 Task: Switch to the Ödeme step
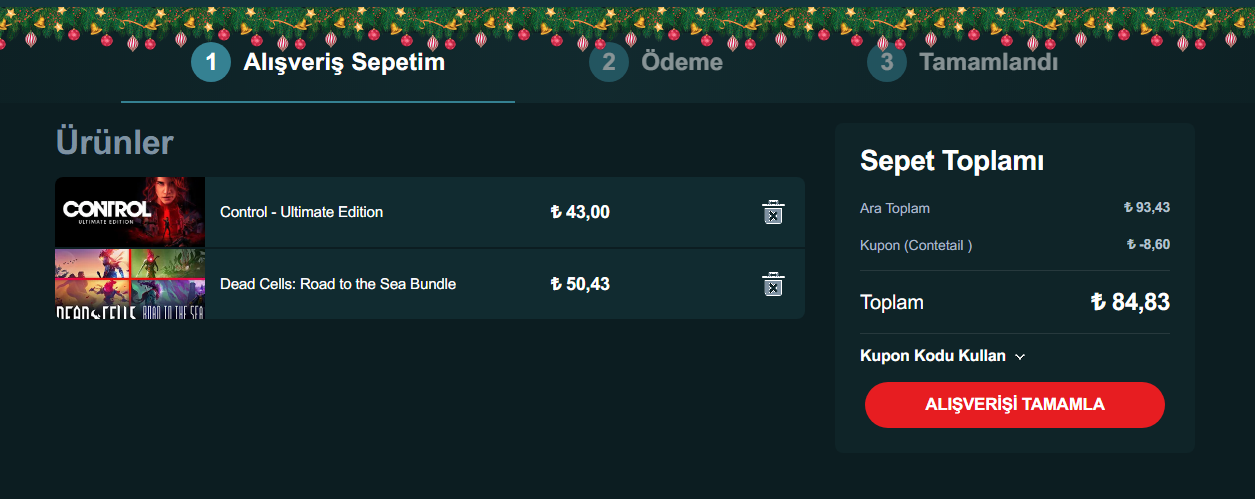click(x=681, y=62)
